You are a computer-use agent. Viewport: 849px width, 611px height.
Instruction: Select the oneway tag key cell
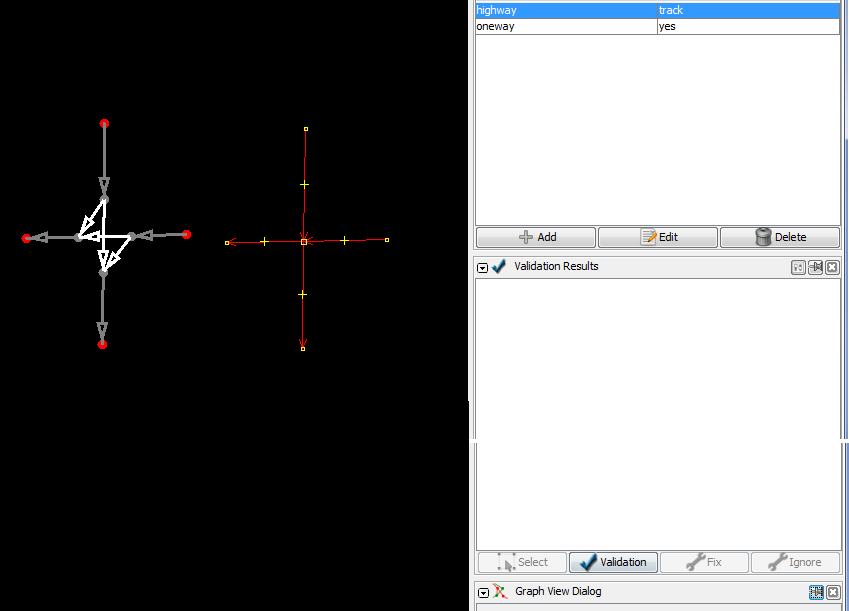pos(565,26)
